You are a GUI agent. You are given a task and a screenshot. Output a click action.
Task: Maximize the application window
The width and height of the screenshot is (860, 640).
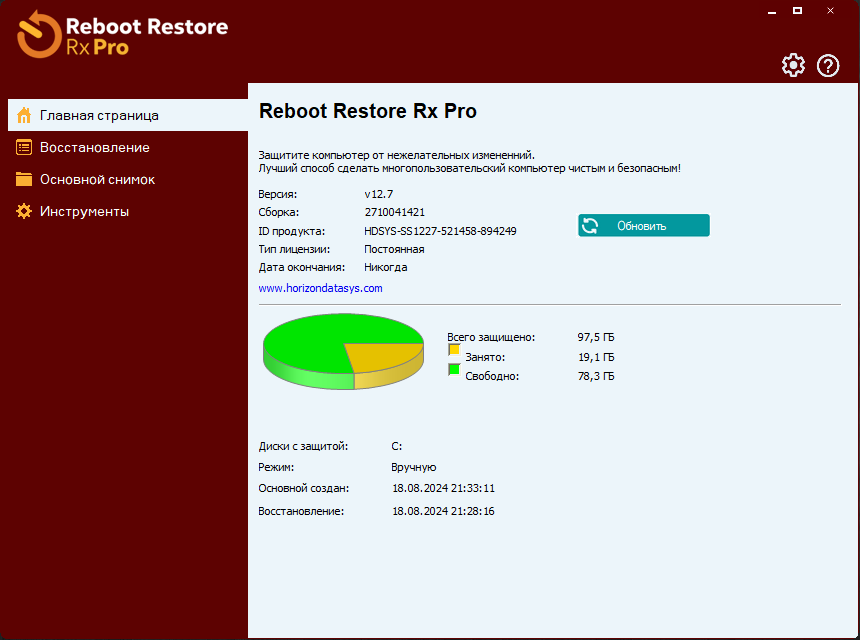coord(797,10)
